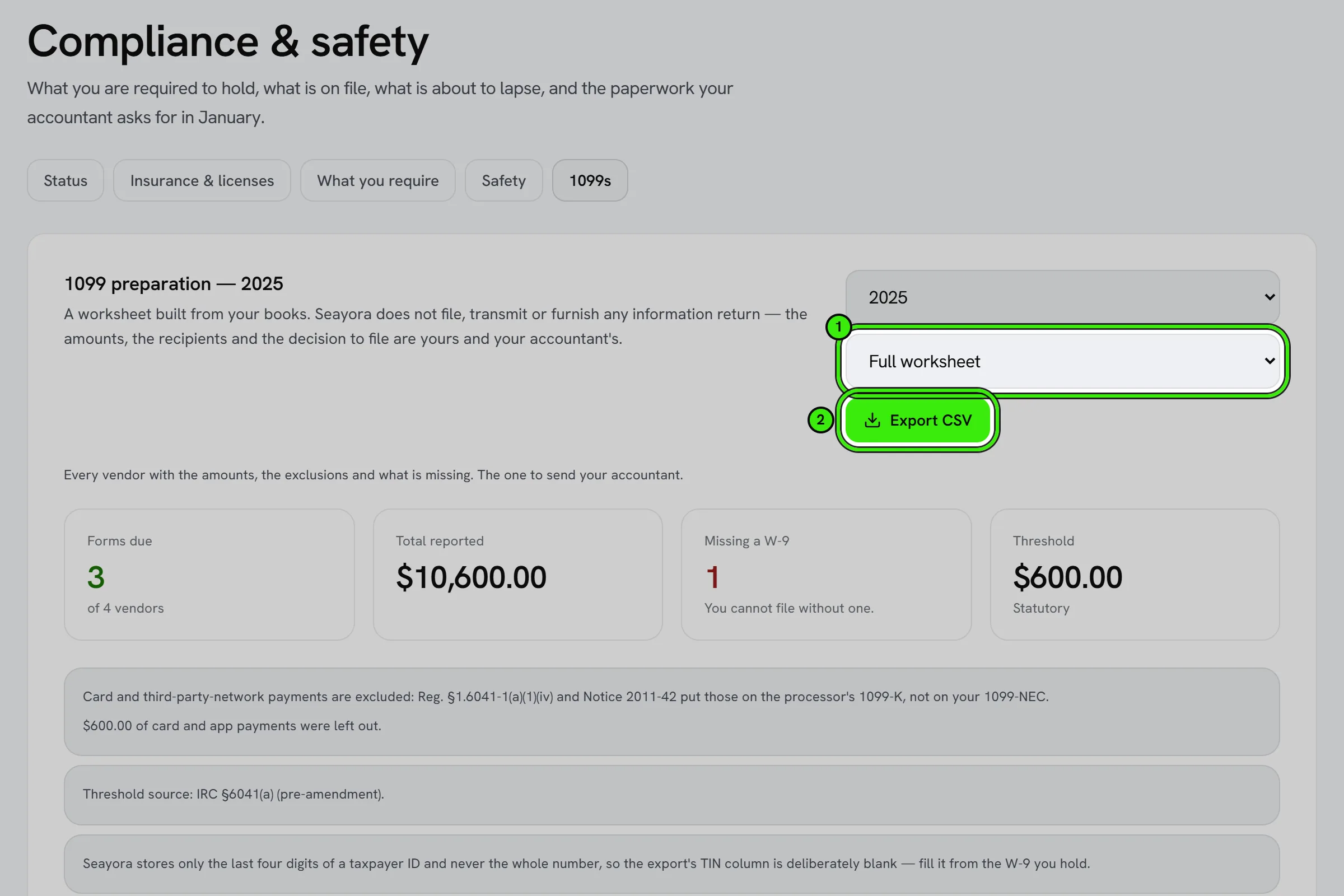Viewport: 1344px width, 896px height.
Task: Click the Forms due value 3
Action: click(96, 577)
